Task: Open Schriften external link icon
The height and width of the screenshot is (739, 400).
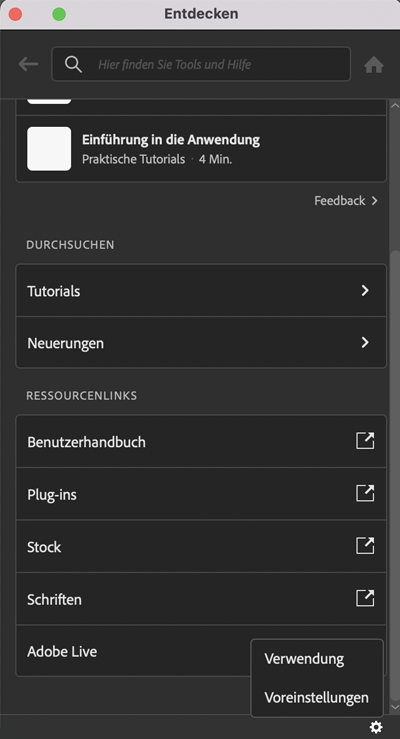Action: [x=365, y=598]
